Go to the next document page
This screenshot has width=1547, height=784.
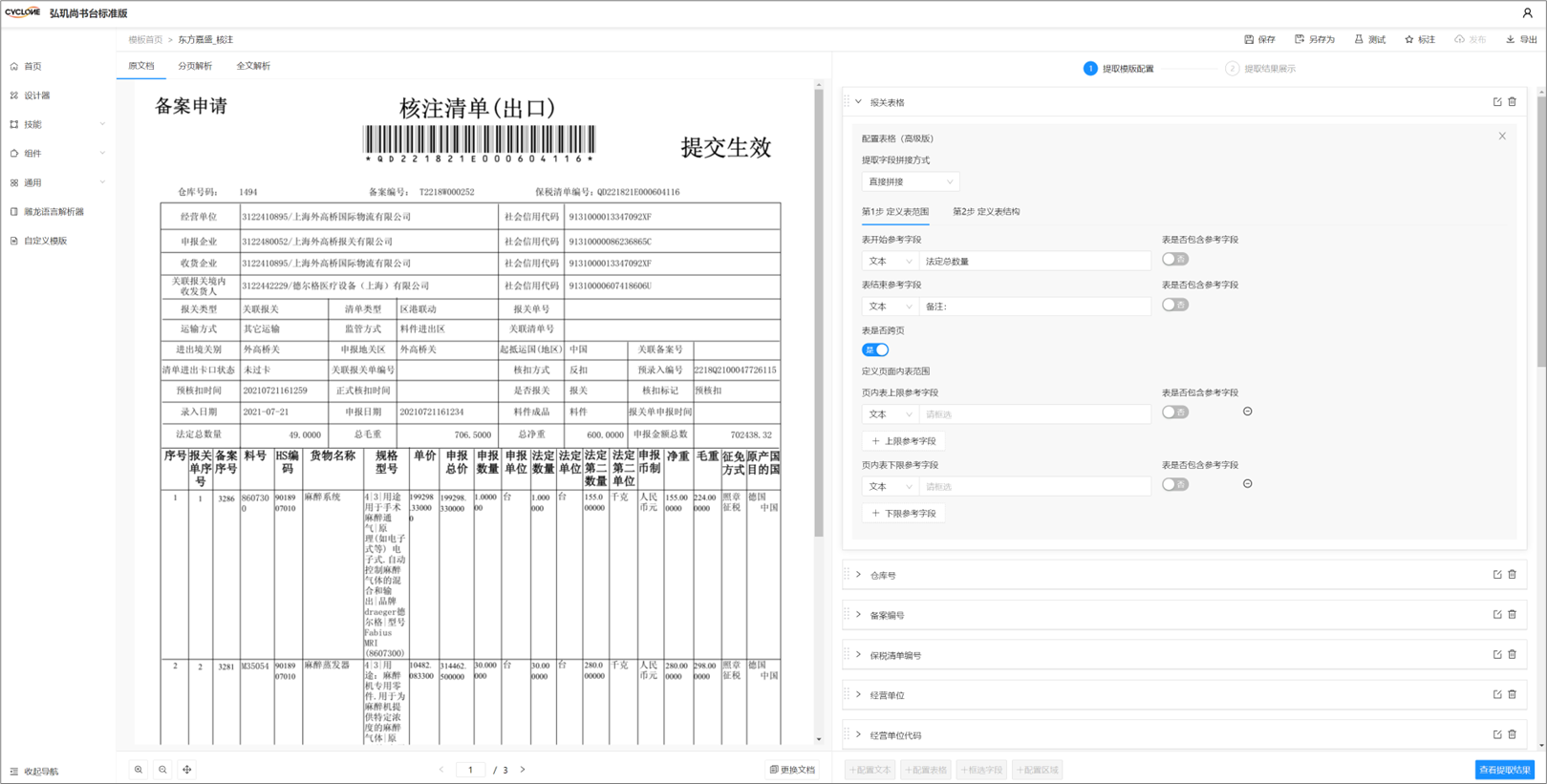[523, 770]
